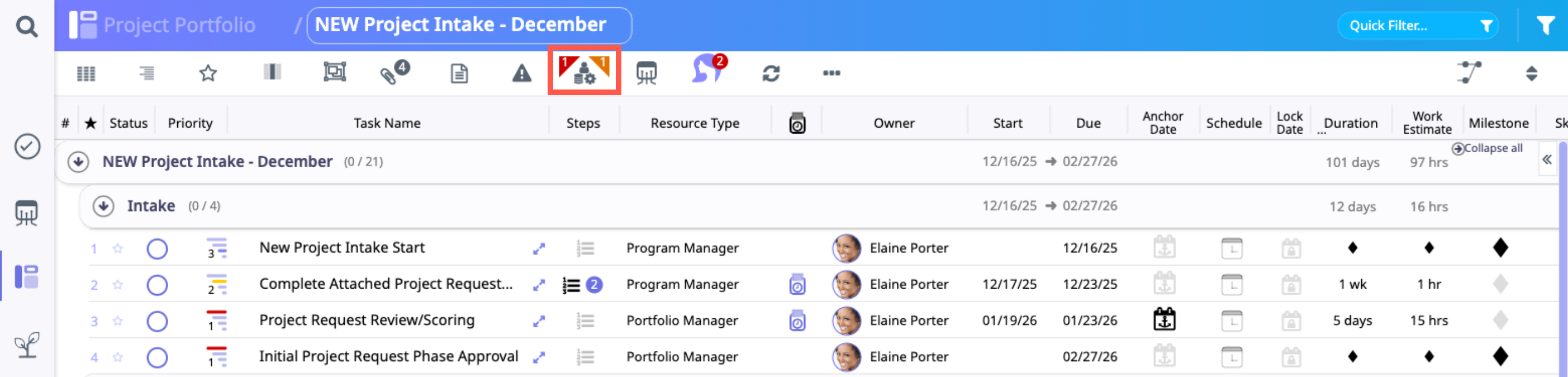Open the document notes icon
1568x377 pixels.
tap(459, 74)
